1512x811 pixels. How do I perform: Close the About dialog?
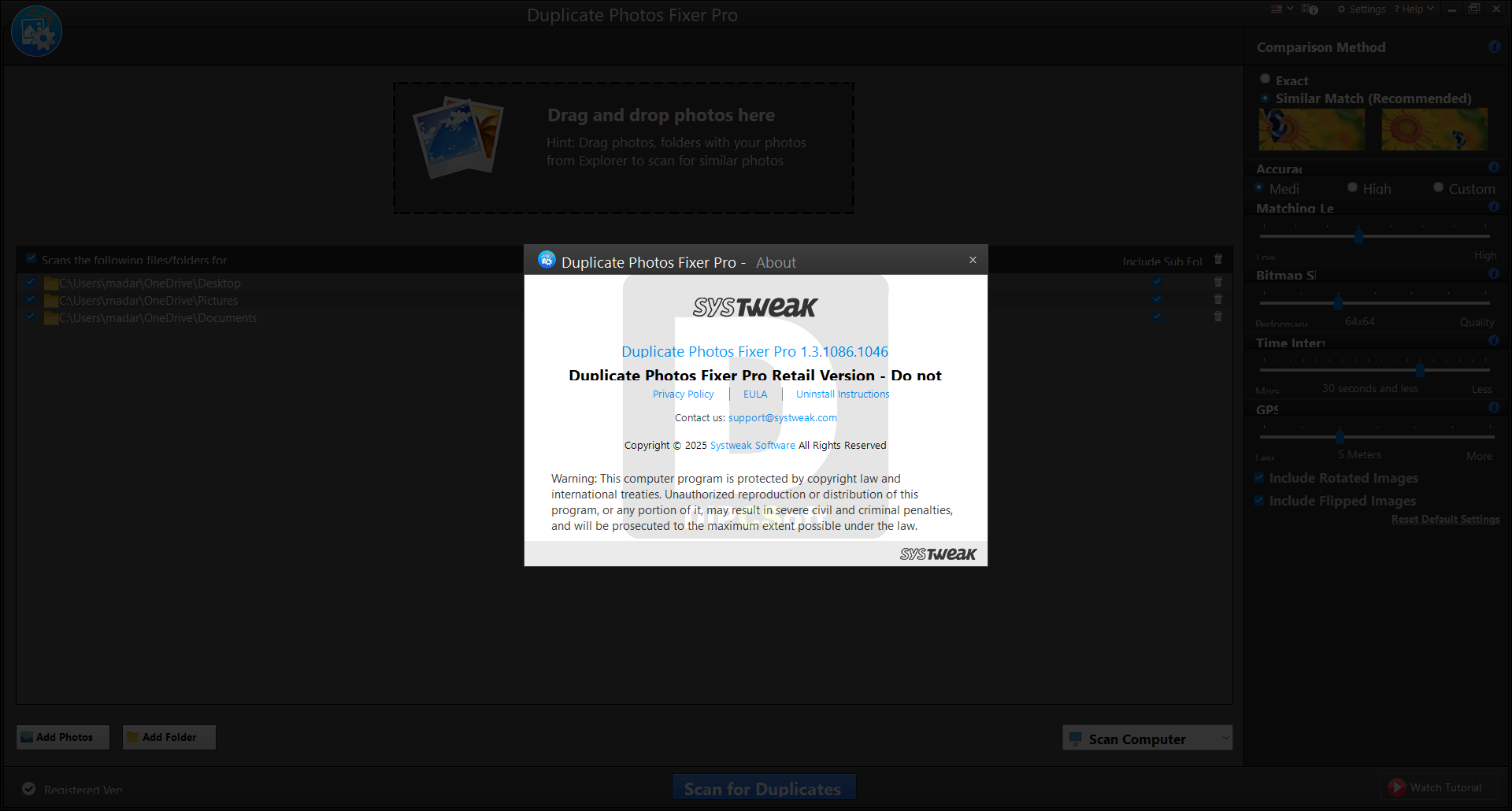pyautogui.click(x=973, y=260)
